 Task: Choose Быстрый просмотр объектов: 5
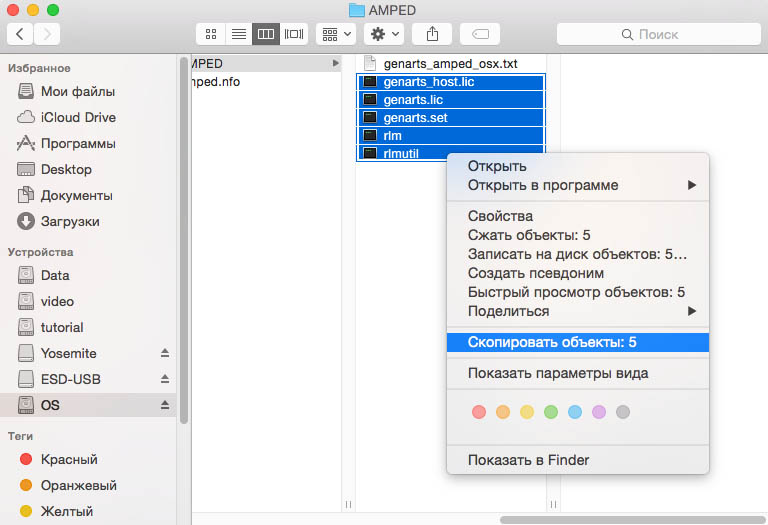tap(578, 292)
